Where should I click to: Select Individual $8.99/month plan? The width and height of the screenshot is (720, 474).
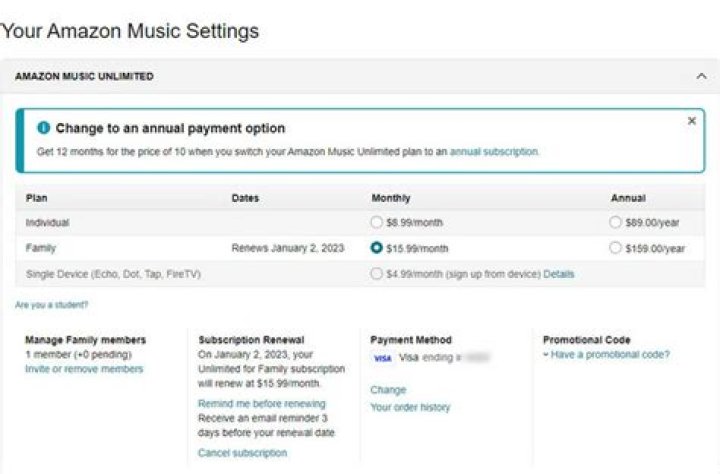[376, 222]
